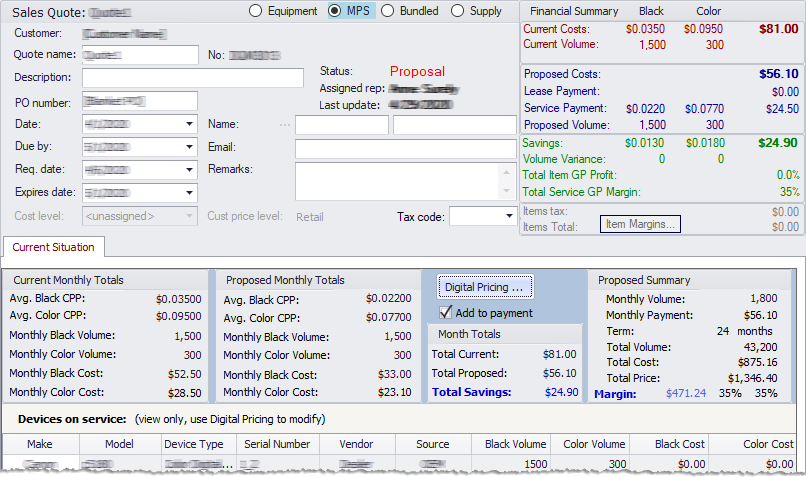The height and width of the screenshot is (477, 806).
Task: Switch to the Current Situation tab
Action: (x=53, y=247)
